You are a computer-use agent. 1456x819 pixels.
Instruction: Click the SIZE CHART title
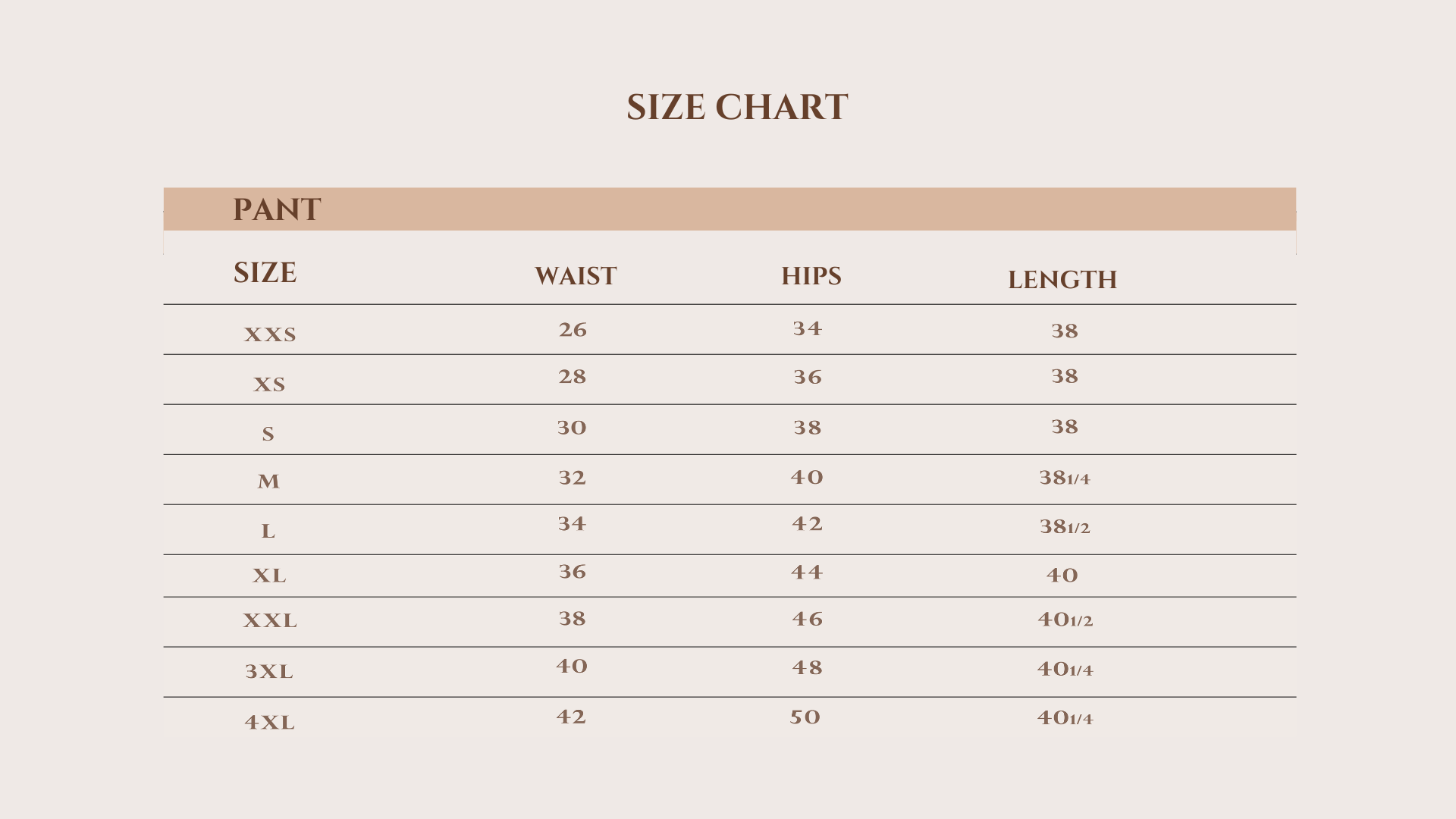[736, 107]
